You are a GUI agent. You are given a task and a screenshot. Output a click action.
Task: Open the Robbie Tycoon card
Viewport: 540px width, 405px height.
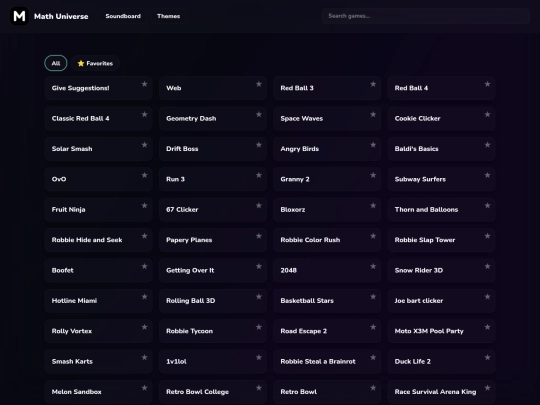click(x=212, y=331)
